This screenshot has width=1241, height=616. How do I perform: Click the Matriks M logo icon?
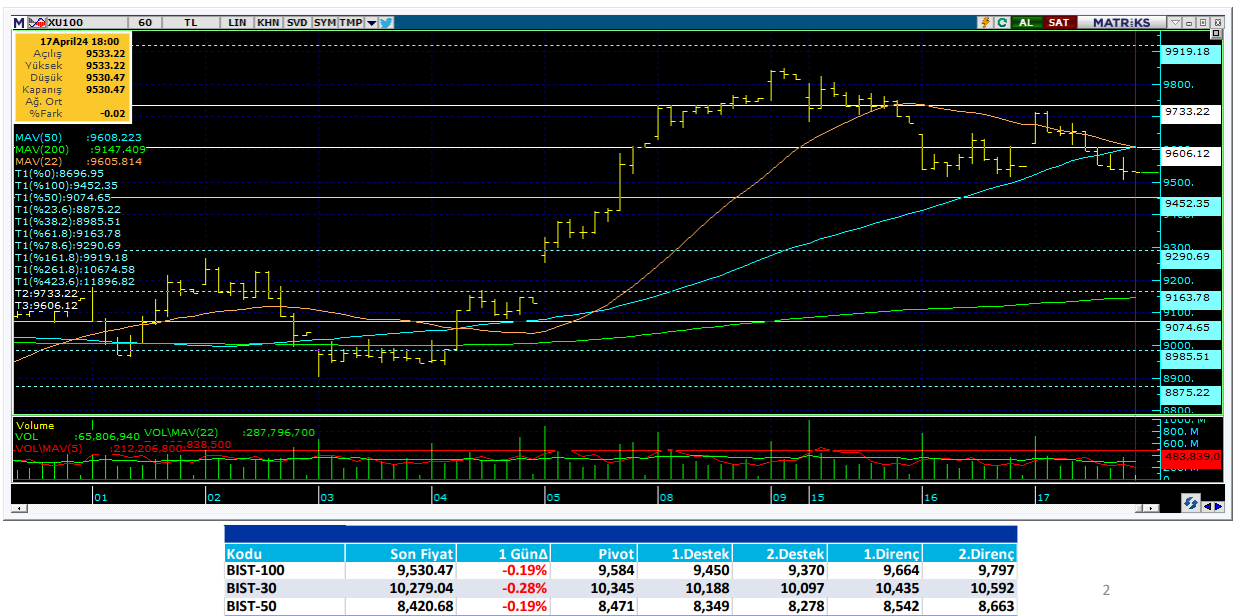pos(18,22)
